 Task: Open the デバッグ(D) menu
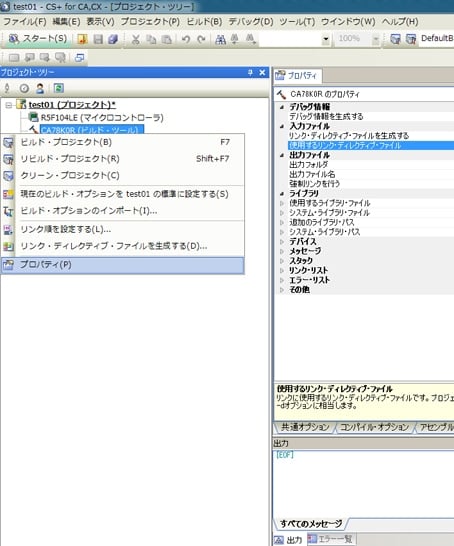point(251,22)
